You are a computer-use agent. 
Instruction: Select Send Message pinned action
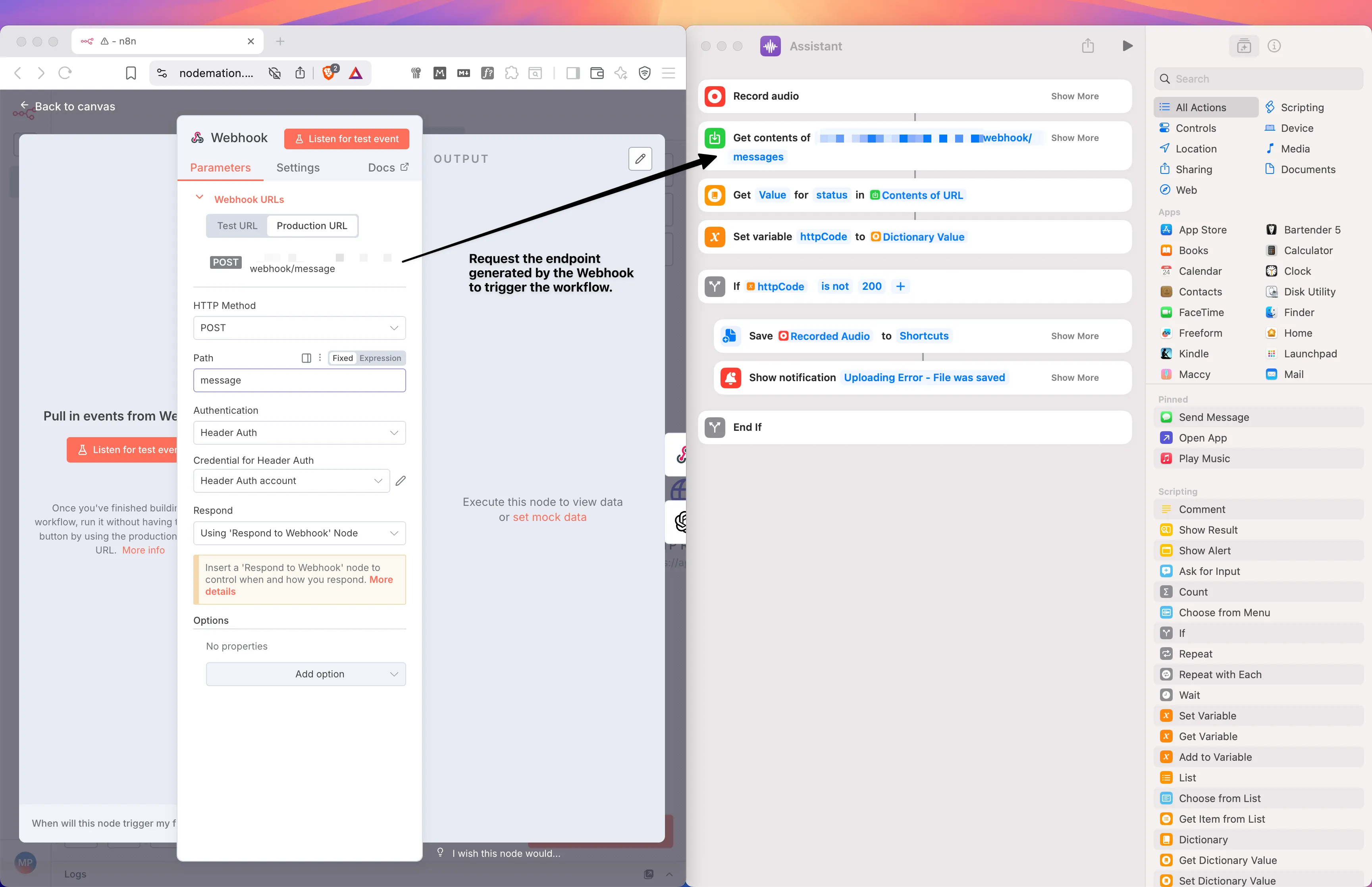1258,417
